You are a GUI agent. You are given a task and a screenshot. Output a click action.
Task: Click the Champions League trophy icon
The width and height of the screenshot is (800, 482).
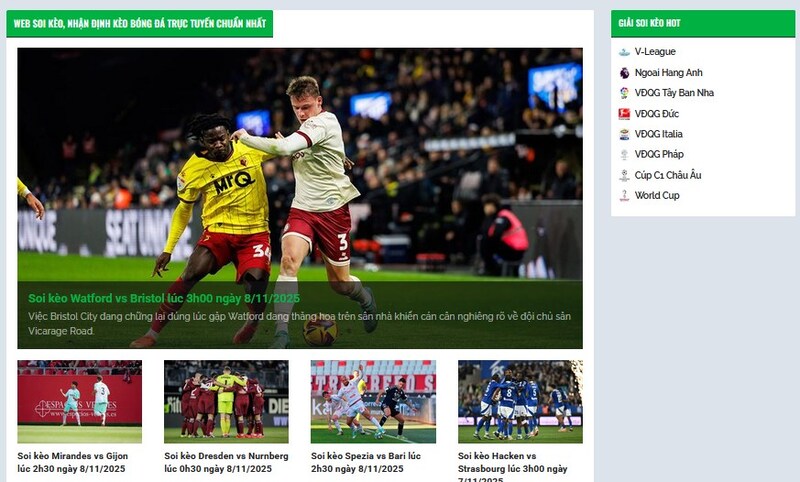point(624,175)
